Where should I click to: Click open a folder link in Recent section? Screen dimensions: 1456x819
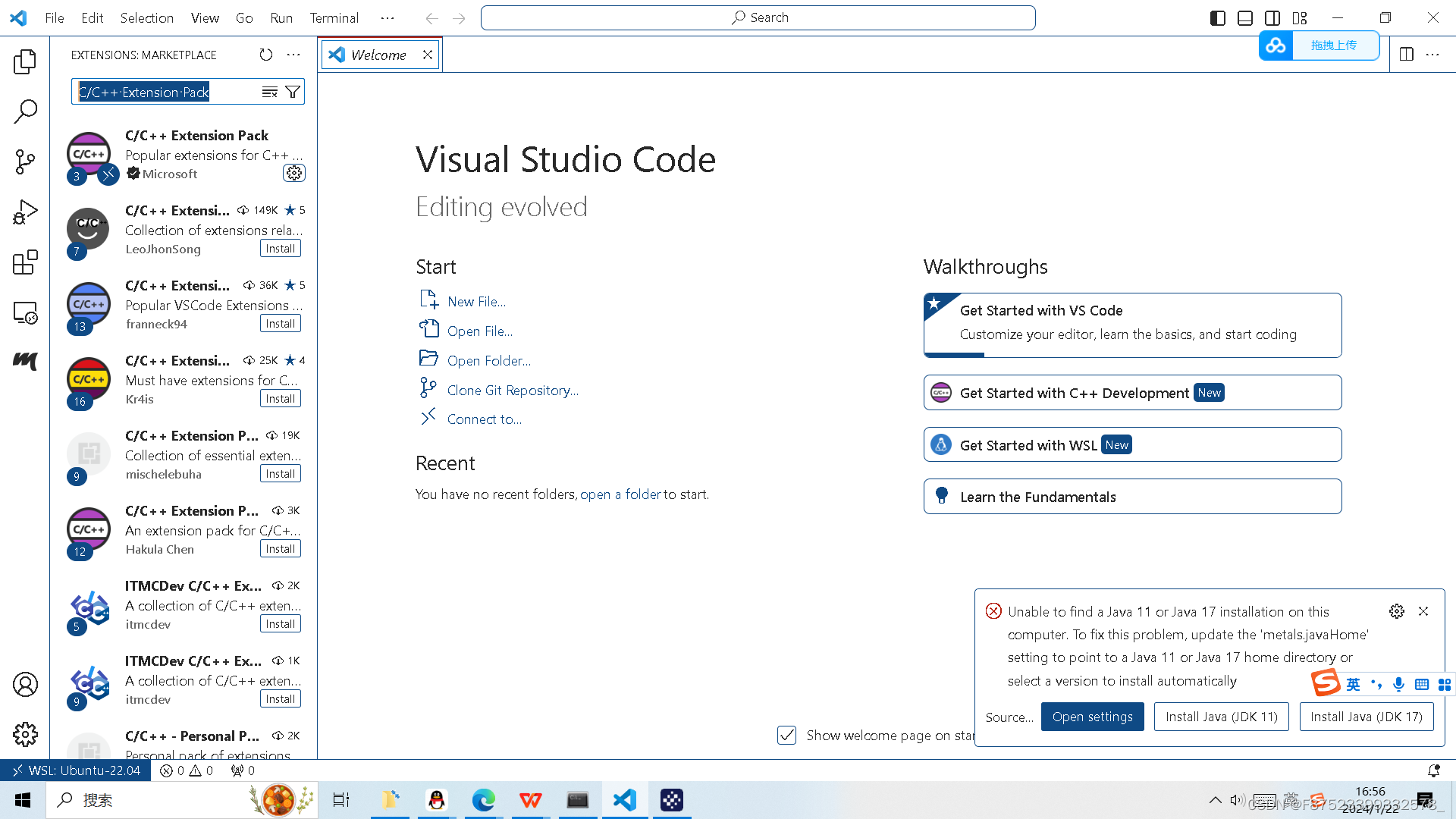620,494
